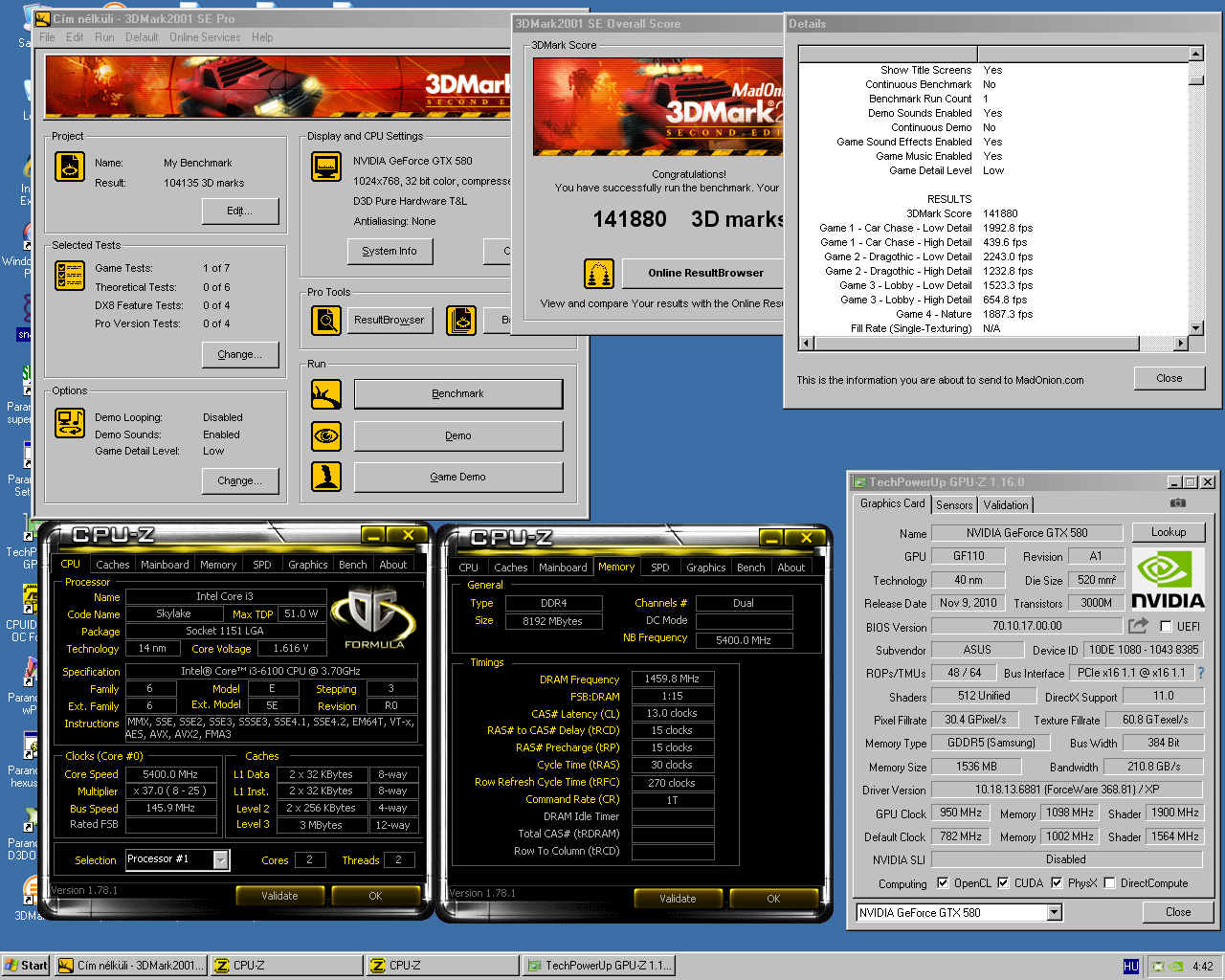This screenshot has width=1225, height=980.
Task: Toggle the OpenCL checkbox
Action: [943, 883]
